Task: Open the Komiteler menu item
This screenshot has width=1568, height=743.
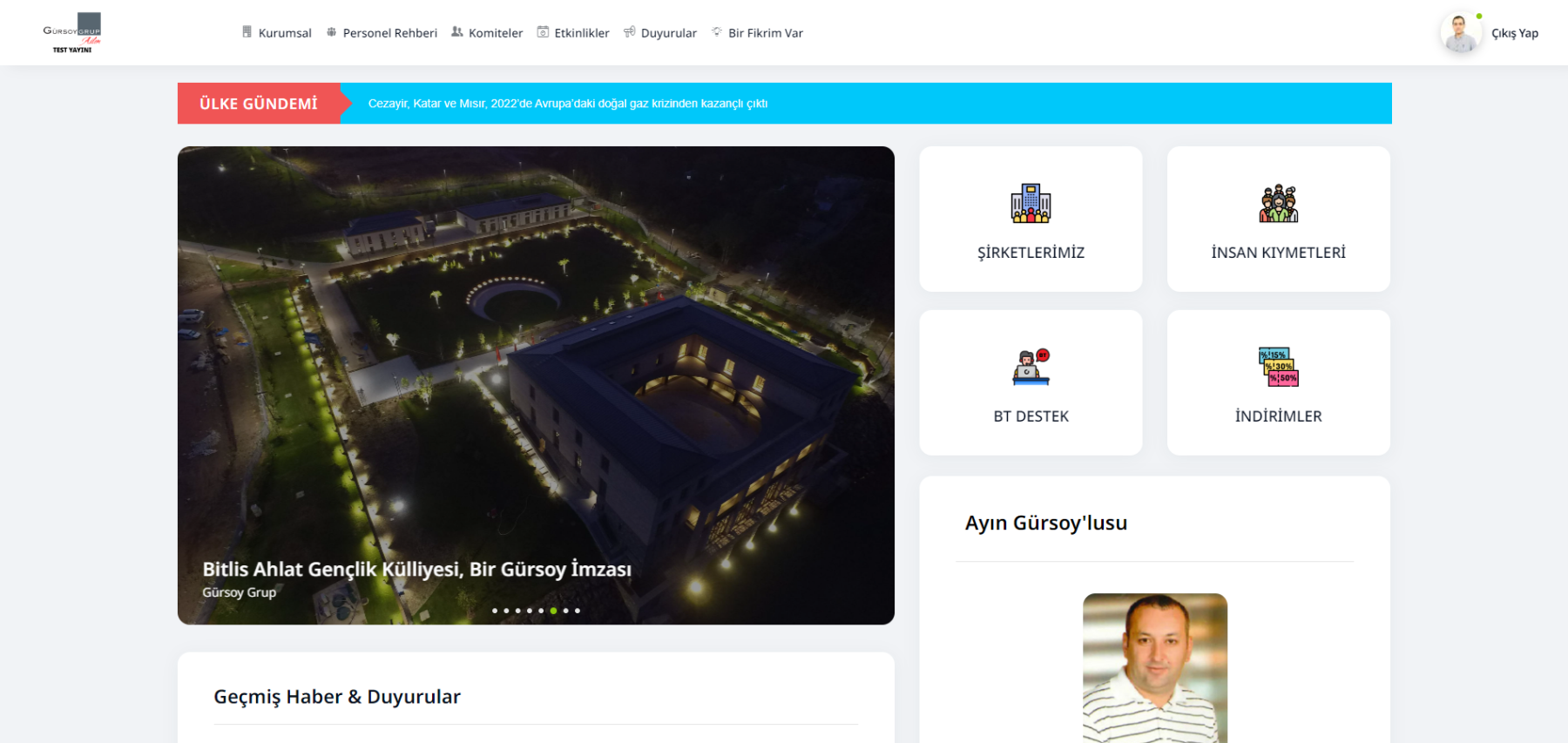Action: (x=495, y=33)
